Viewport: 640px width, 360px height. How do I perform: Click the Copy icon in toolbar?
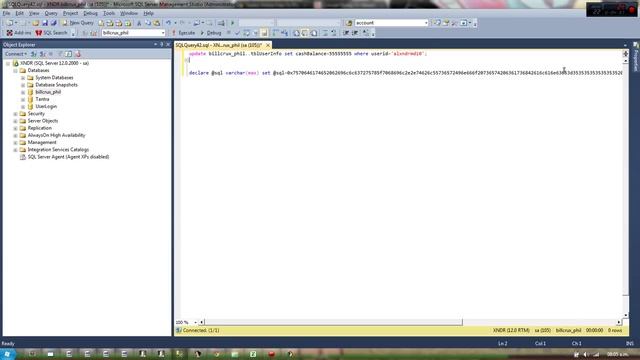(x=148, y=23)
